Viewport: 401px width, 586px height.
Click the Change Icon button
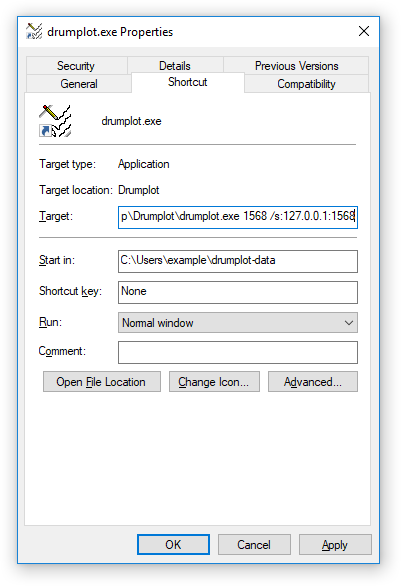point(214,382)
